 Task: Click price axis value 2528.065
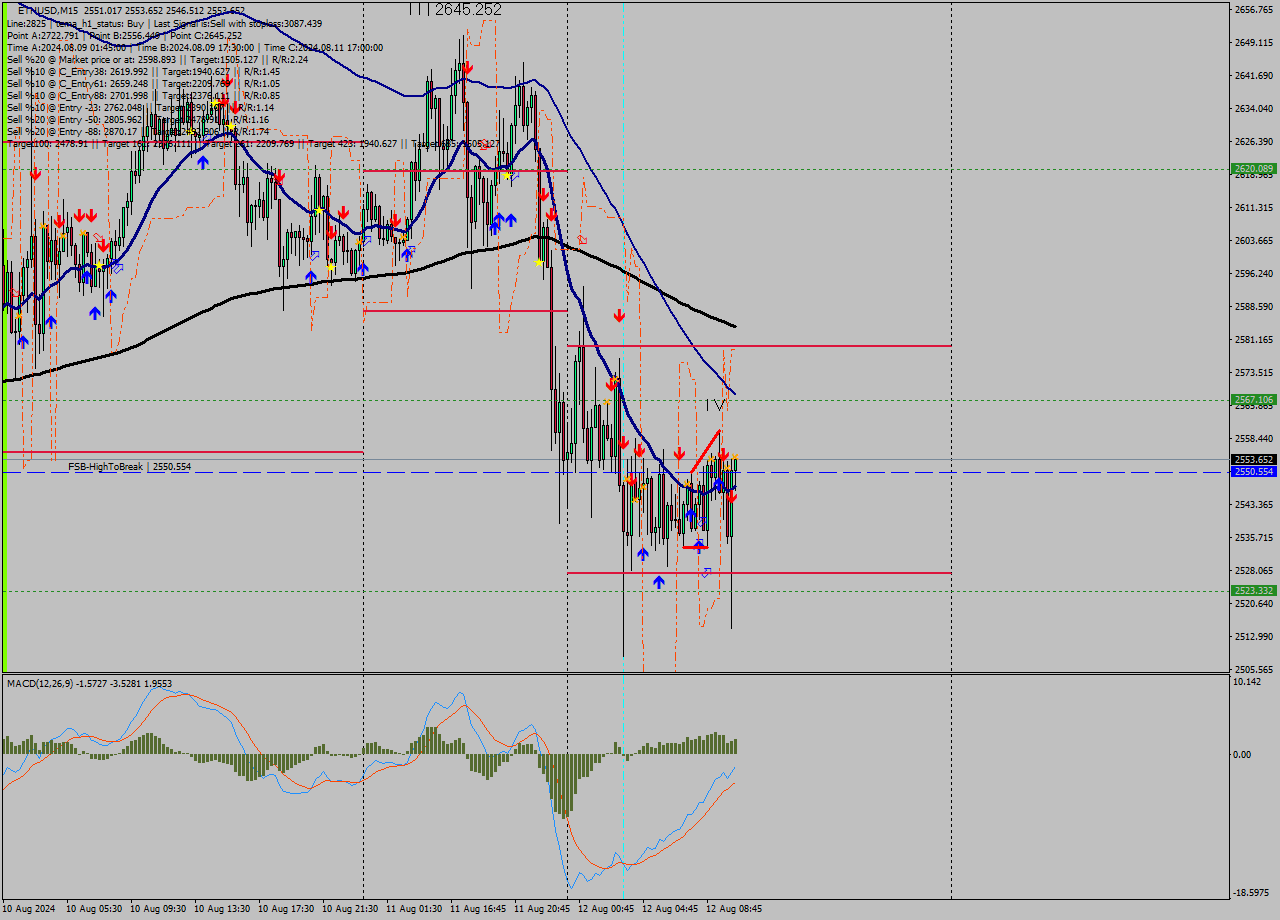pos(1254,570)
